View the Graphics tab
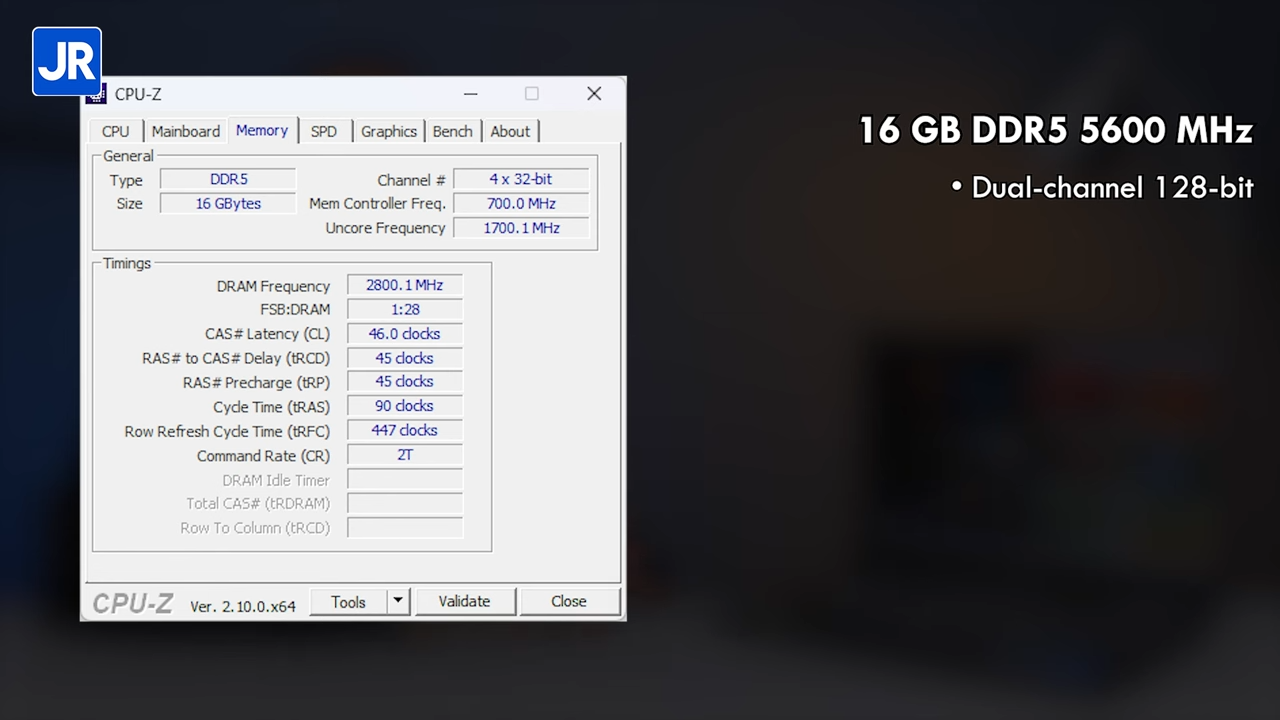The image size is (1280, 720). tap(388, 131)
